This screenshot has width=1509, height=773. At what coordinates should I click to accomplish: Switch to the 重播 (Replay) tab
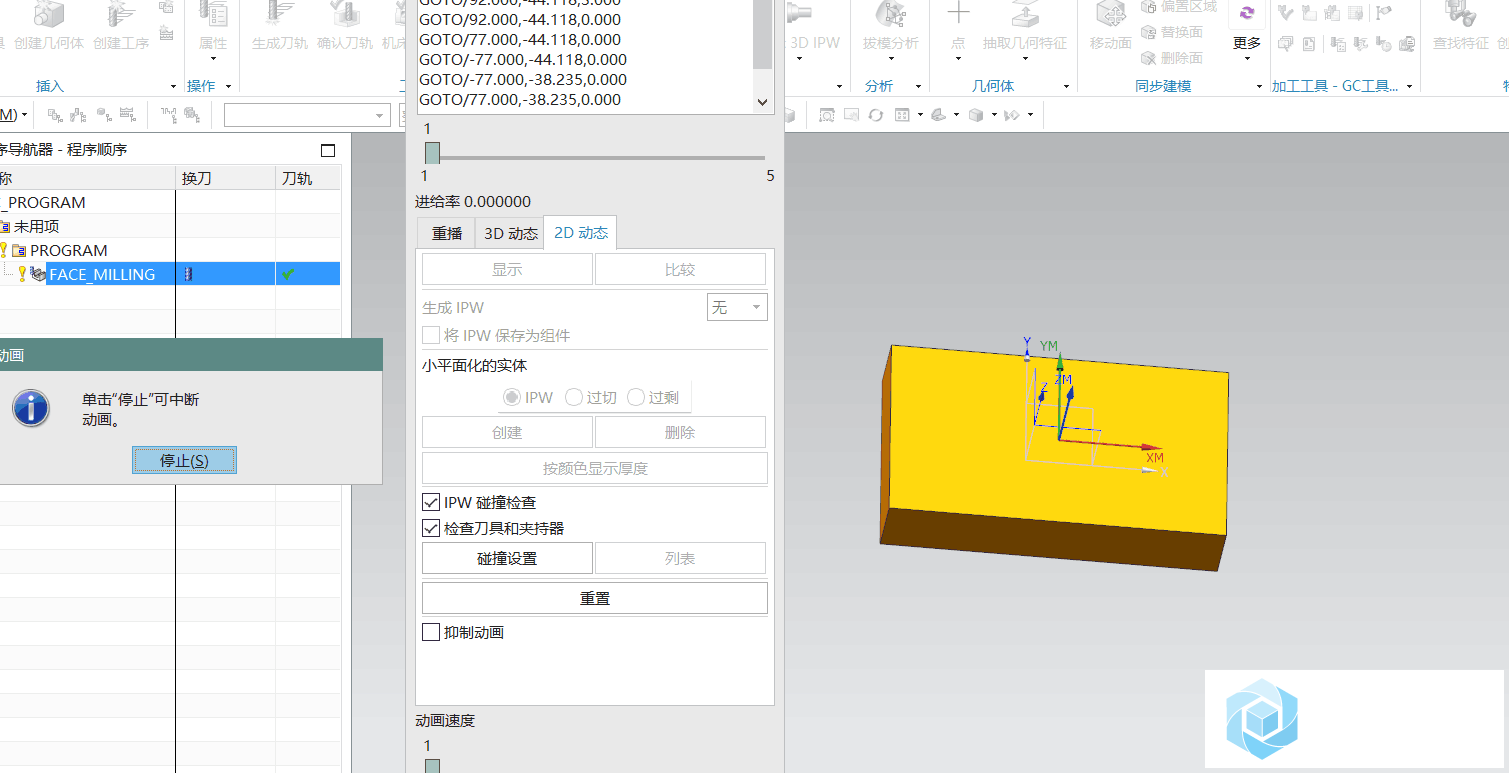point(446,233)
